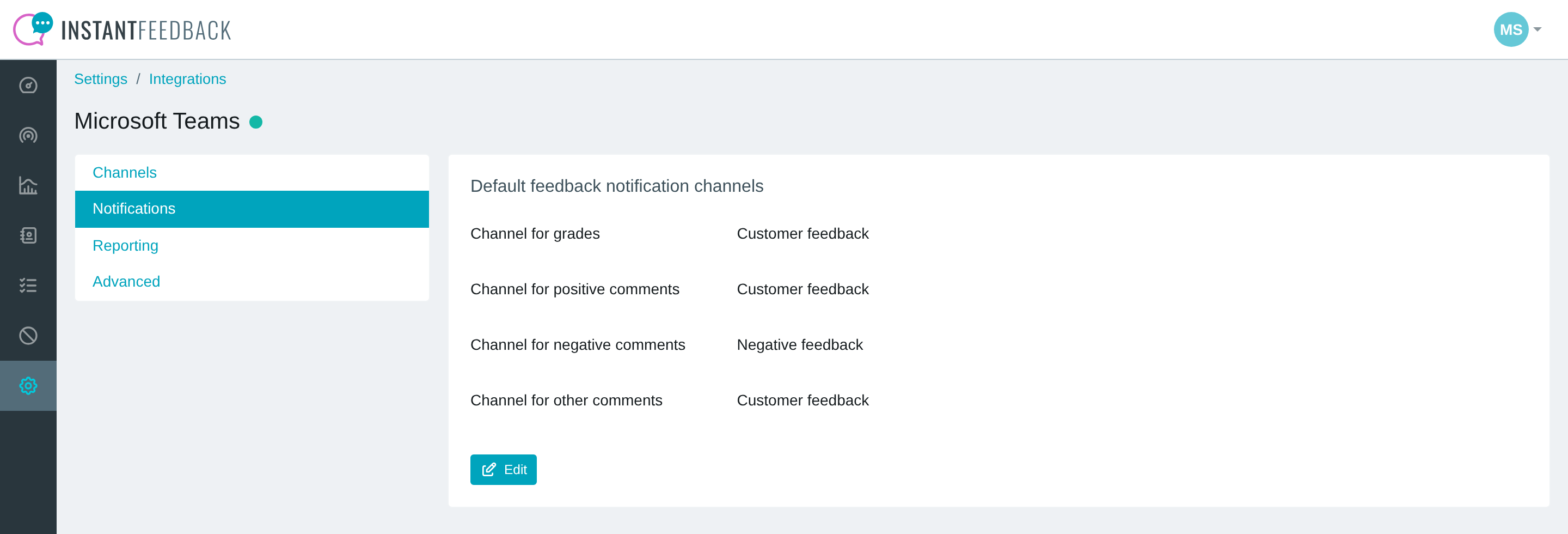The width and height of the screenshot is (1568, 534).
Task: Expand the user menu dropdown arrow
Action: (1538, 29)
